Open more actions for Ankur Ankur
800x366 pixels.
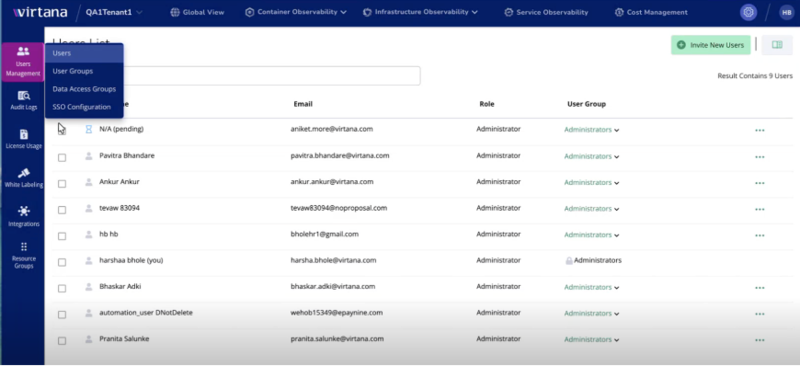pyautogui.click(x=760, y=183)
